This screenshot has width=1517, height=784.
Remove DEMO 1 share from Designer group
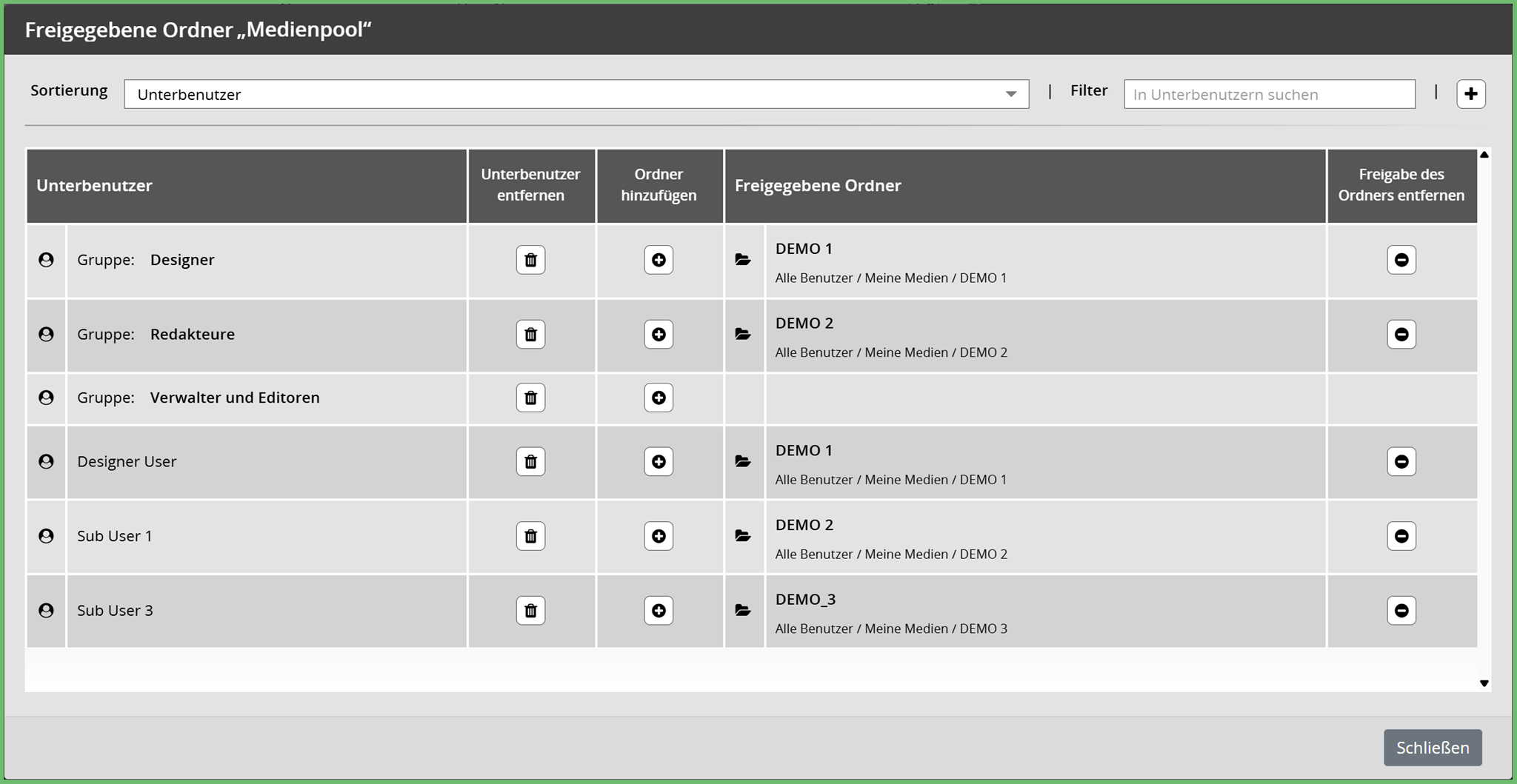(1401, 260)
